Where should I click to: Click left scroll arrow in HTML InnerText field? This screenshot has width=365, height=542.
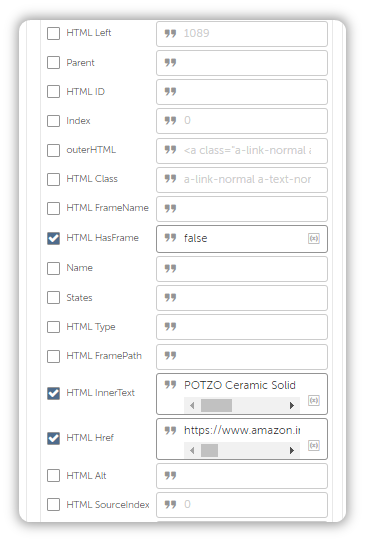click(x=192, y=405)
